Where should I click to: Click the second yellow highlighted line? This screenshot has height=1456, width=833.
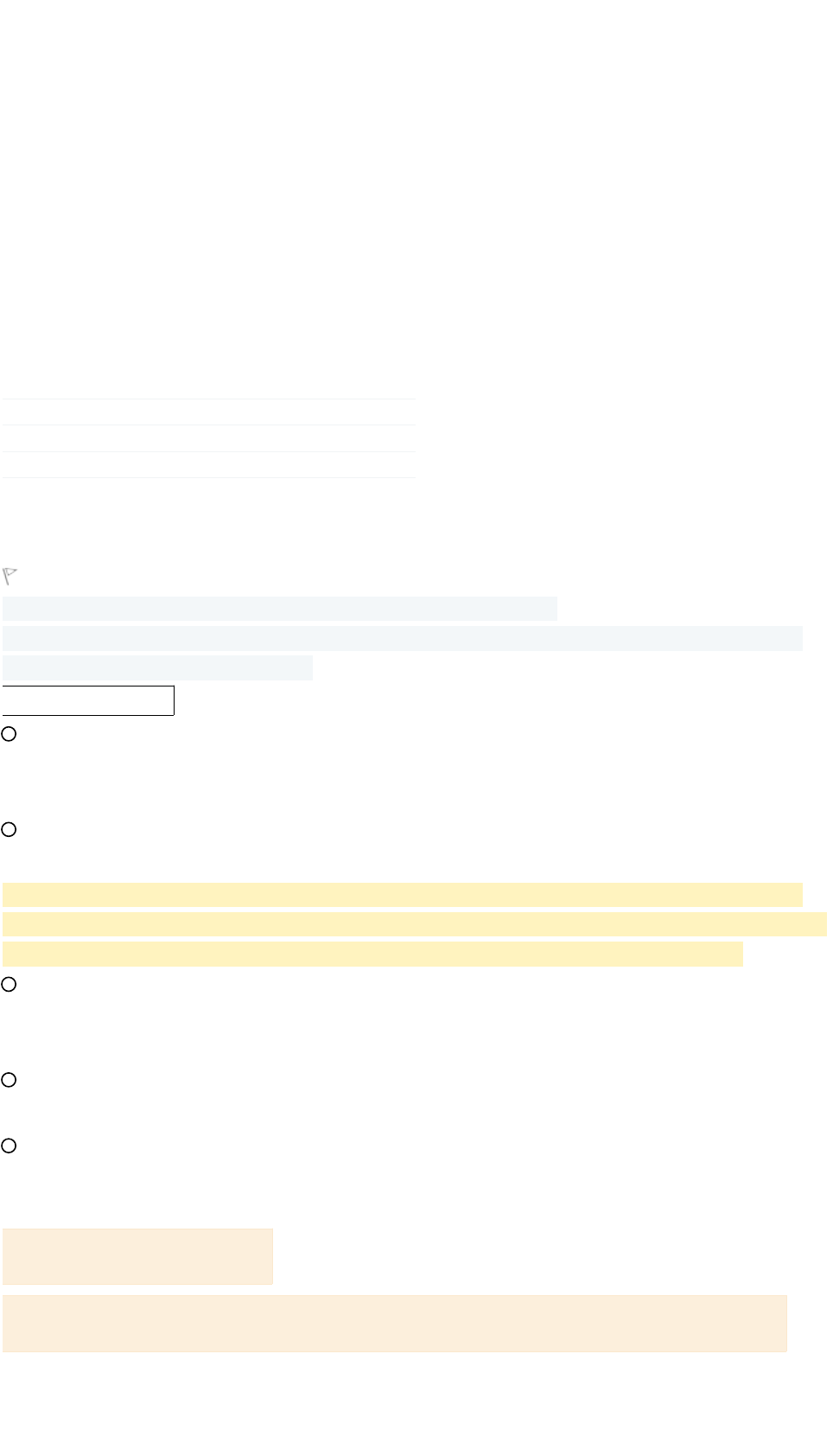(415, 924)
